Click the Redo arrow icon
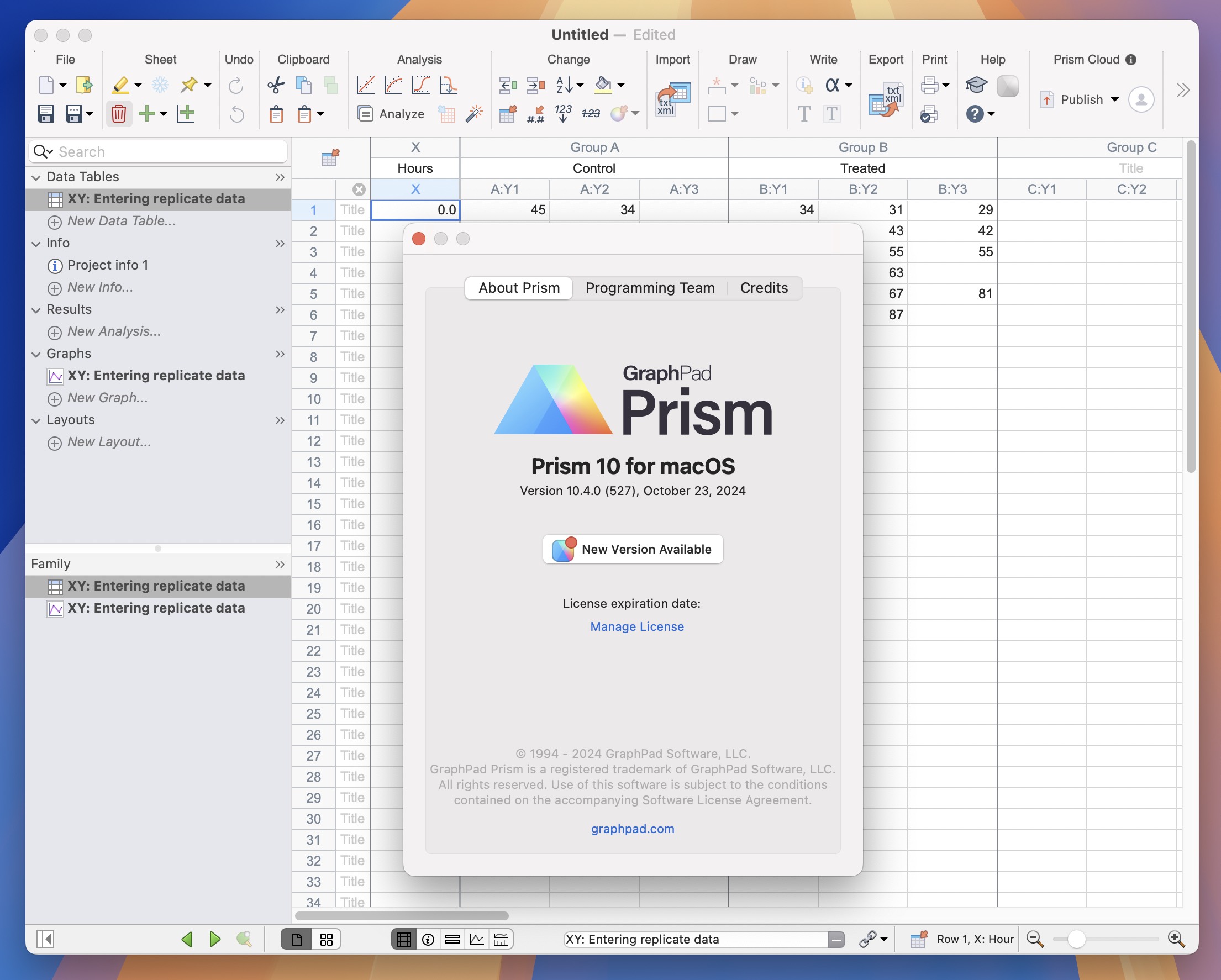Viewport: 1221px width, 980px height. [x=235, y=85]
